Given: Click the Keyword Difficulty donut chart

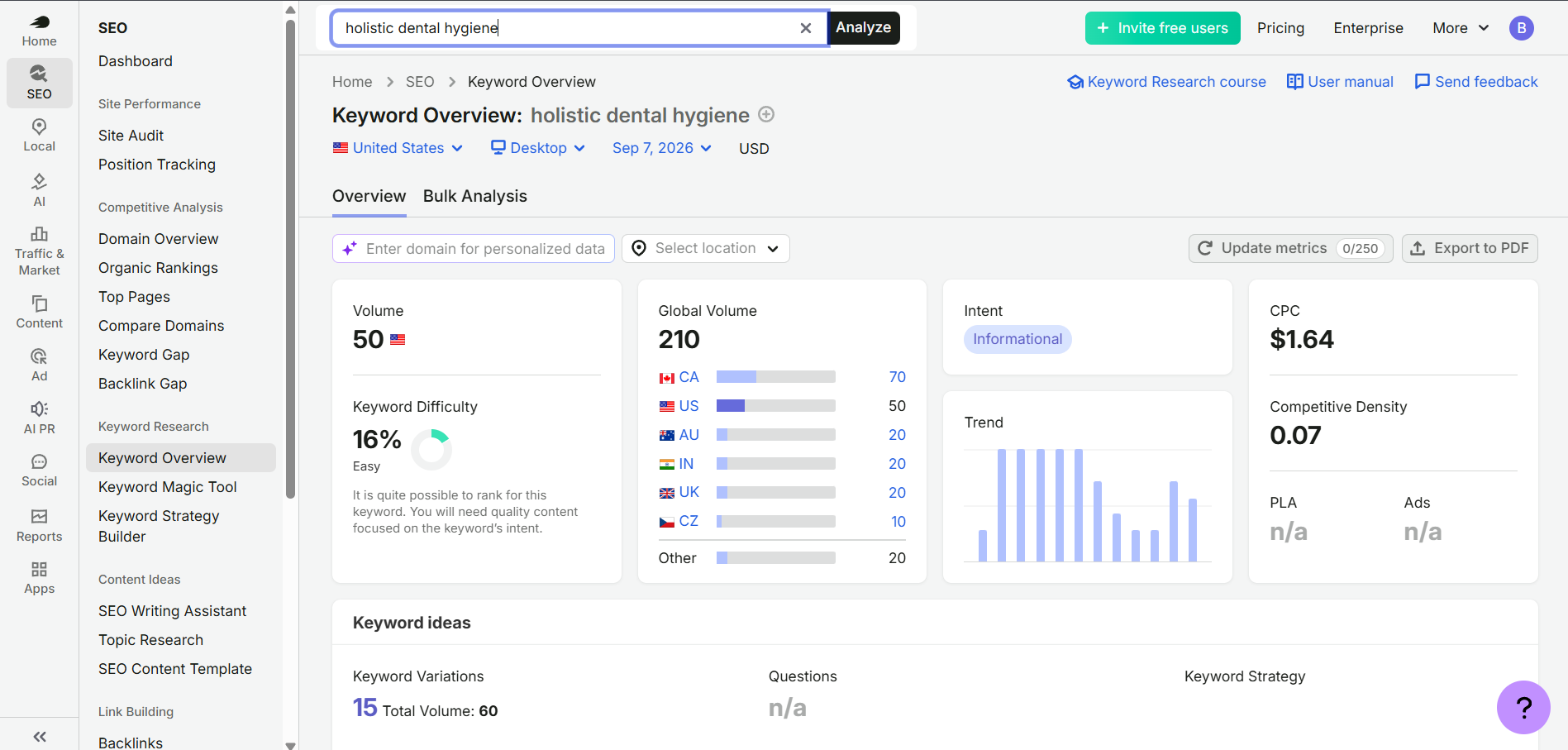Looking at the screenshot, I should (431, 449).
